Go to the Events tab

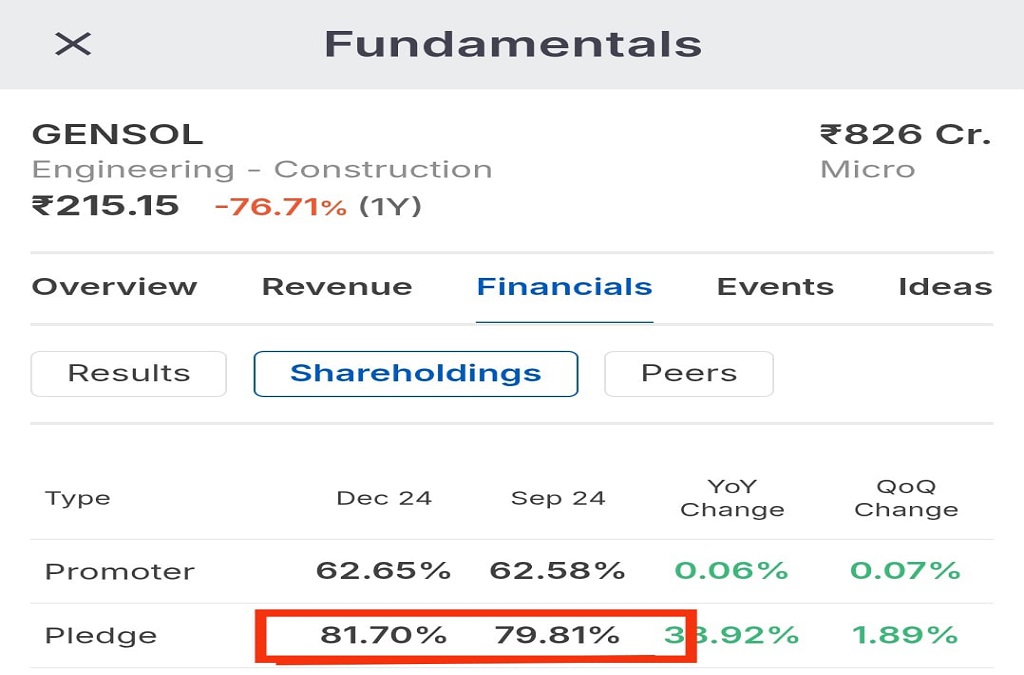click(775, 287)
